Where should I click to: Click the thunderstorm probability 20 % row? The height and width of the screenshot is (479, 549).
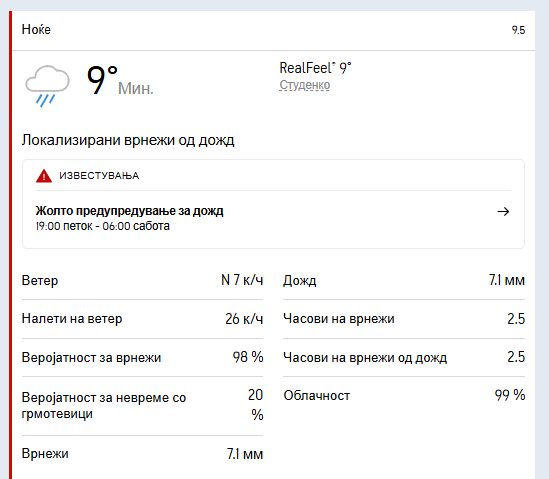(x=142, y=406)
